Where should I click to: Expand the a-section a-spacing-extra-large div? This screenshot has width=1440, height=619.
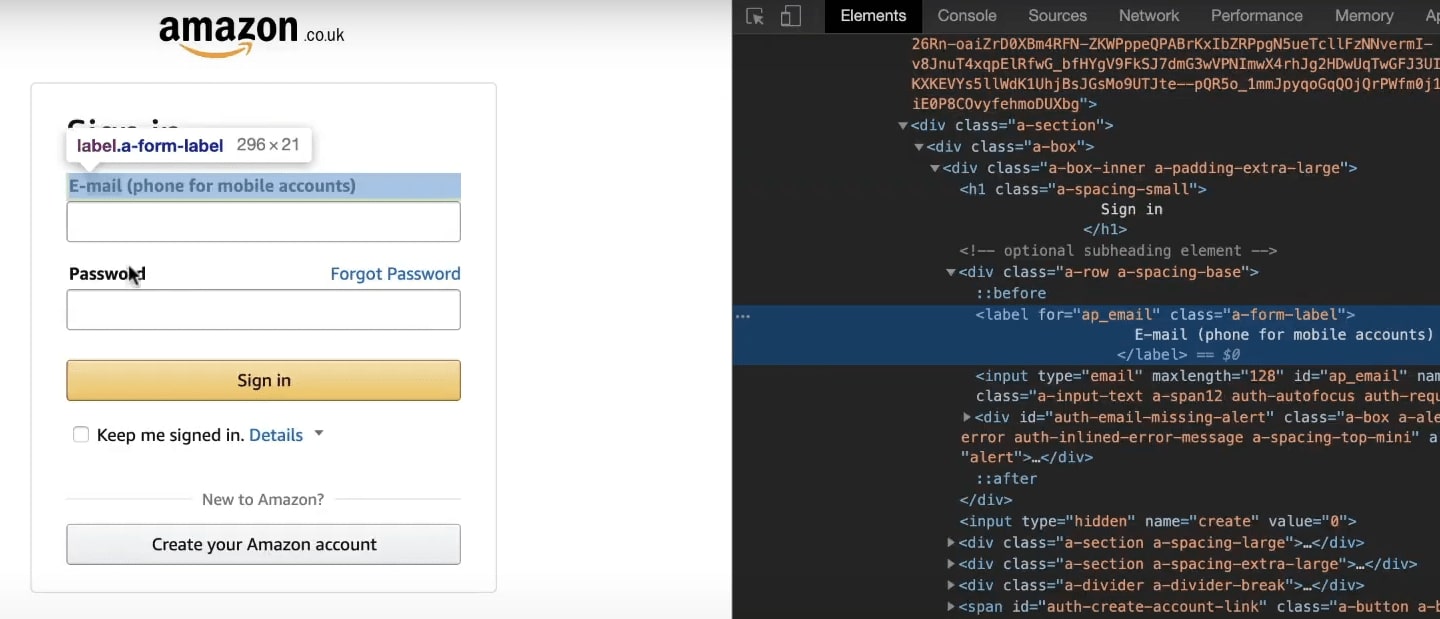click(x=951, y=564)
